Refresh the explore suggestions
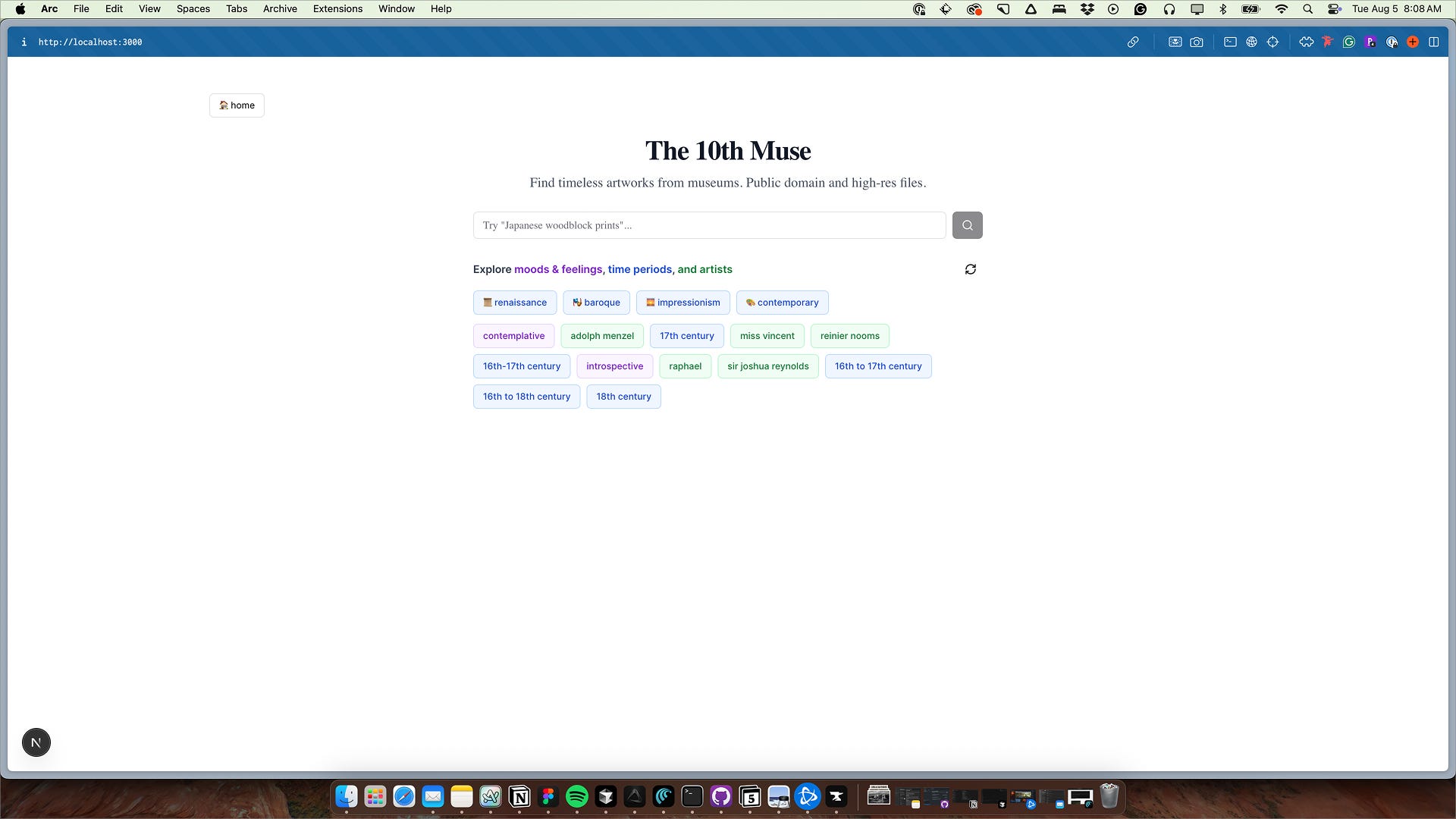The image size is (1456, 819). [970, 269]
